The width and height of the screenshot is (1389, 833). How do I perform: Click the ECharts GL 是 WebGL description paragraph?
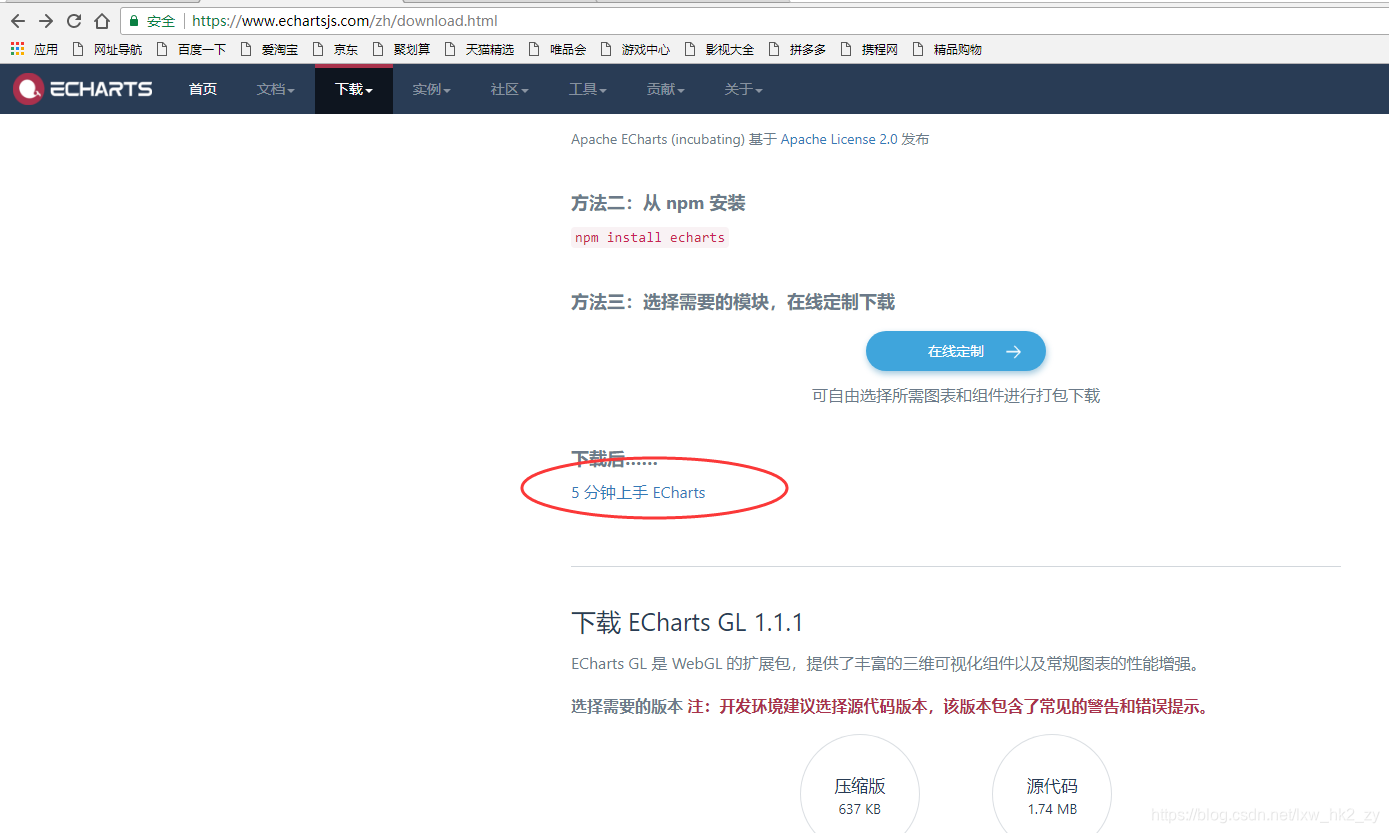885,663
